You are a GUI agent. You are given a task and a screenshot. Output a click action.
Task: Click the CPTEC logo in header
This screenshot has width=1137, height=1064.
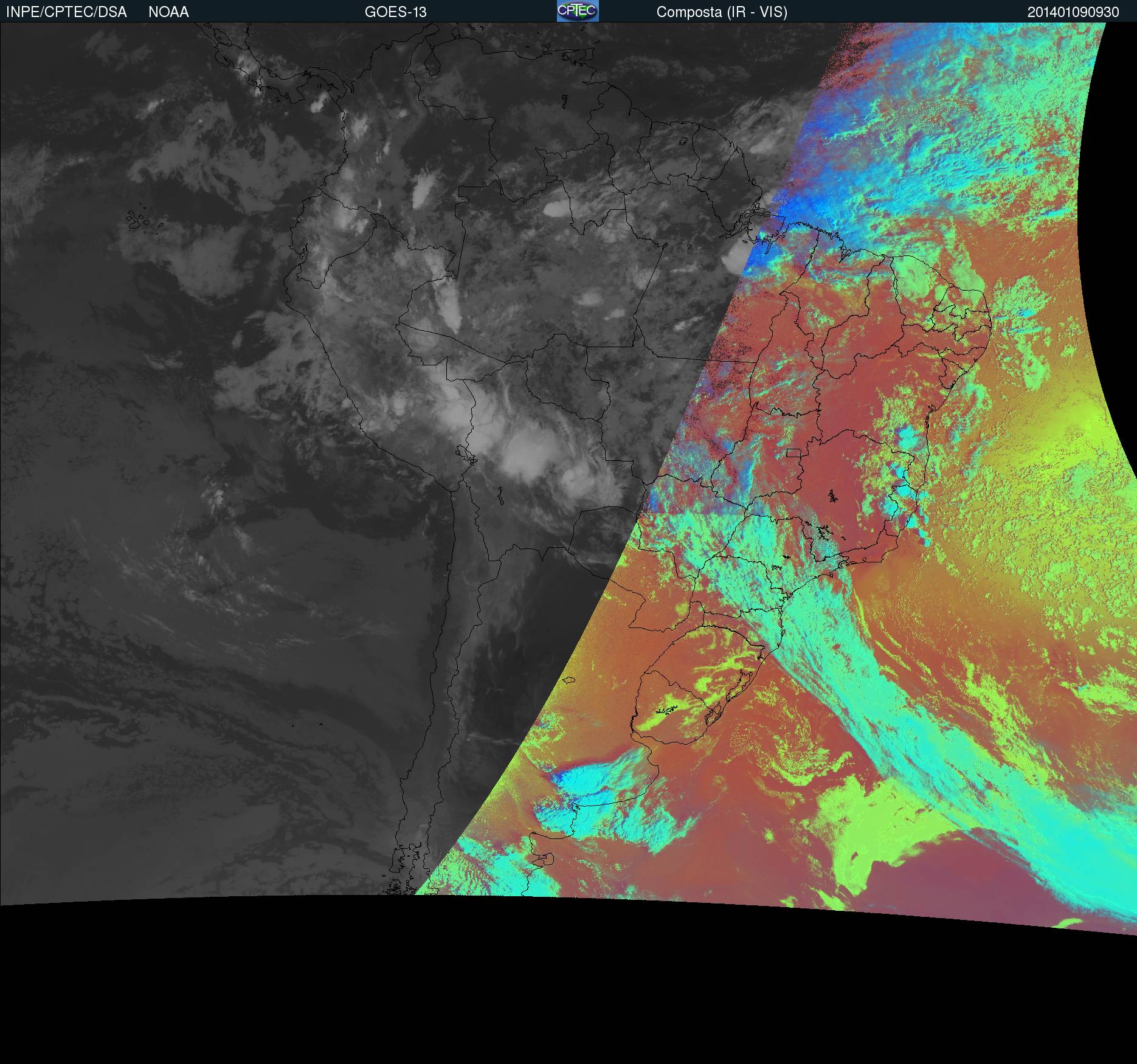click(578, 11)
